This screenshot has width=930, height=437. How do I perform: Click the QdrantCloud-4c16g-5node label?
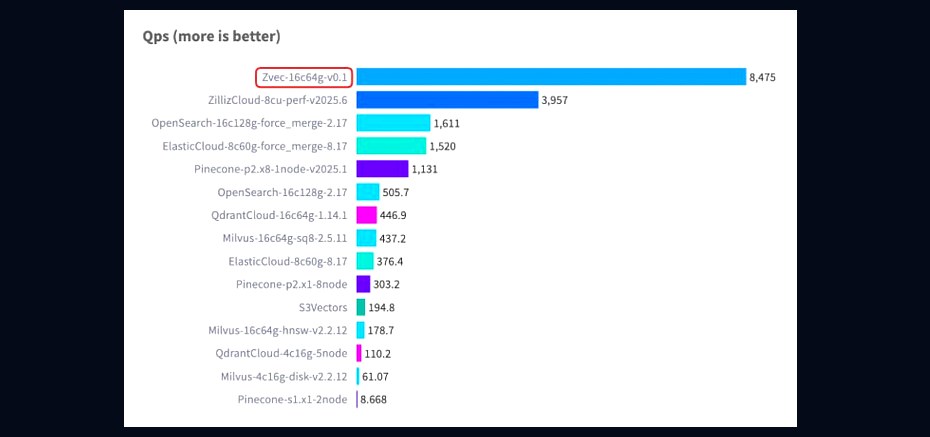(282, 353)
